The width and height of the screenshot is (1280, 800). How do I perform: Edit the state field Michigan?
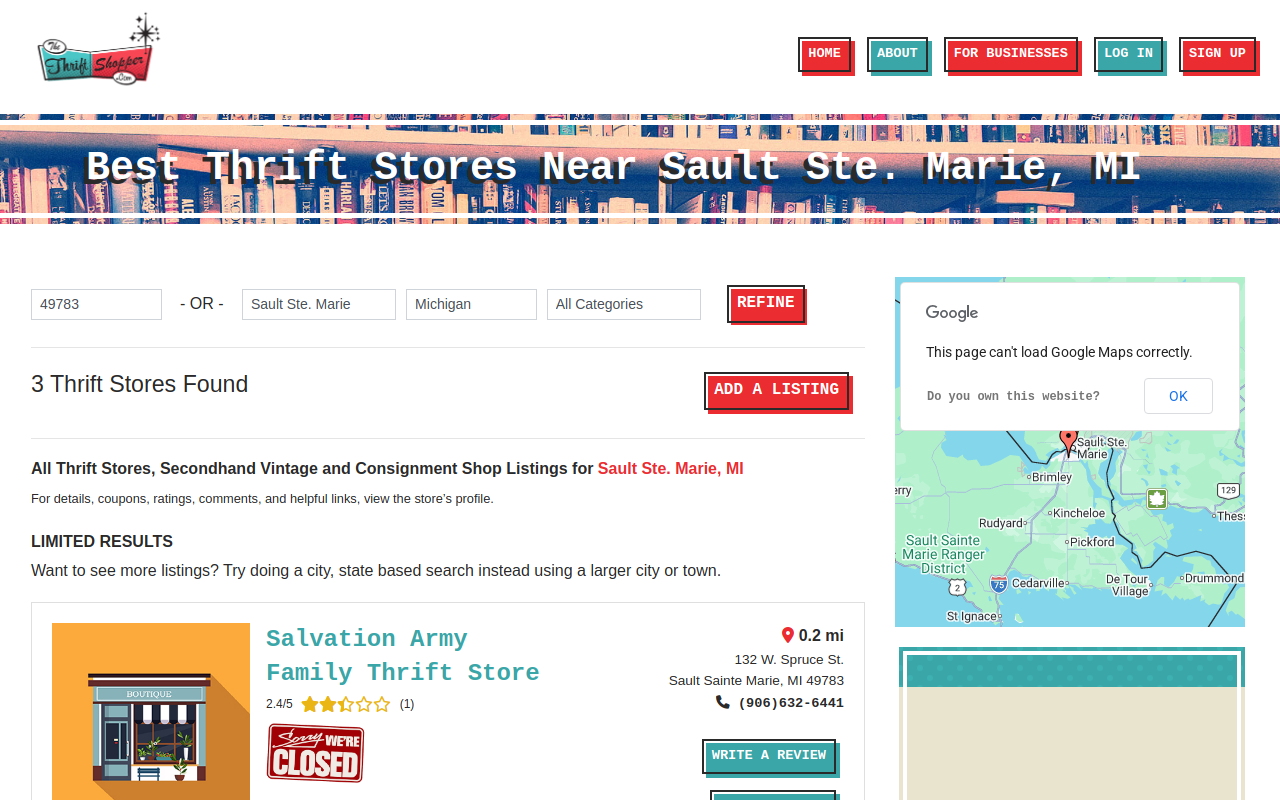pos(471,304)
